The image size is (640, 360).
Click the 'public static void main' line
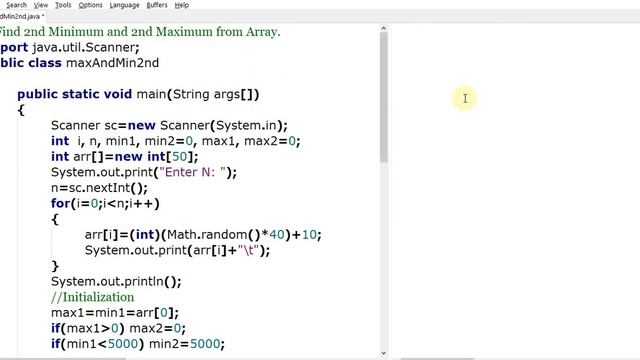[138, 94]
